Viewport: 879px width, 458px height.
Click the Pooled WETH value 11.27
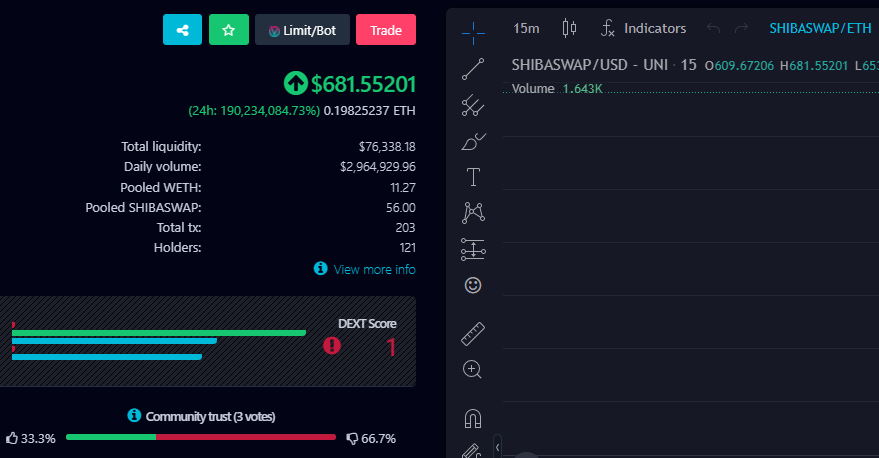403,187
